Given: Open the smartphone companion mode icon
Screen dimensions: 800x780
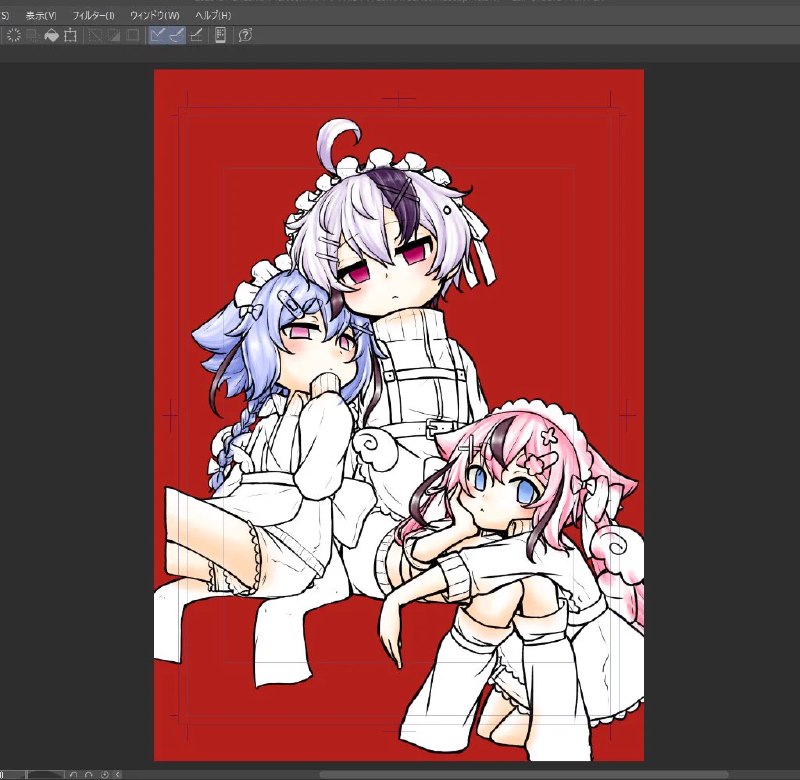Looking at the screenshot, I should click(x=220, y=35).
